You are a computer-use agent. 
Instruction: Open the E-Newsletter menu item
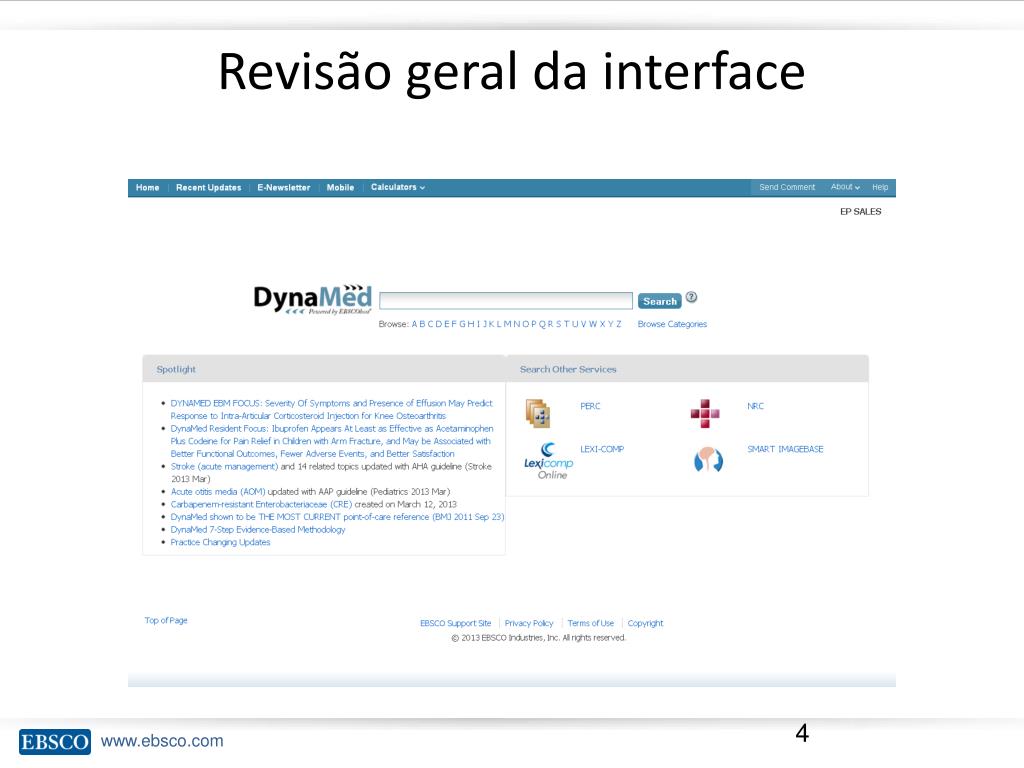283,187
